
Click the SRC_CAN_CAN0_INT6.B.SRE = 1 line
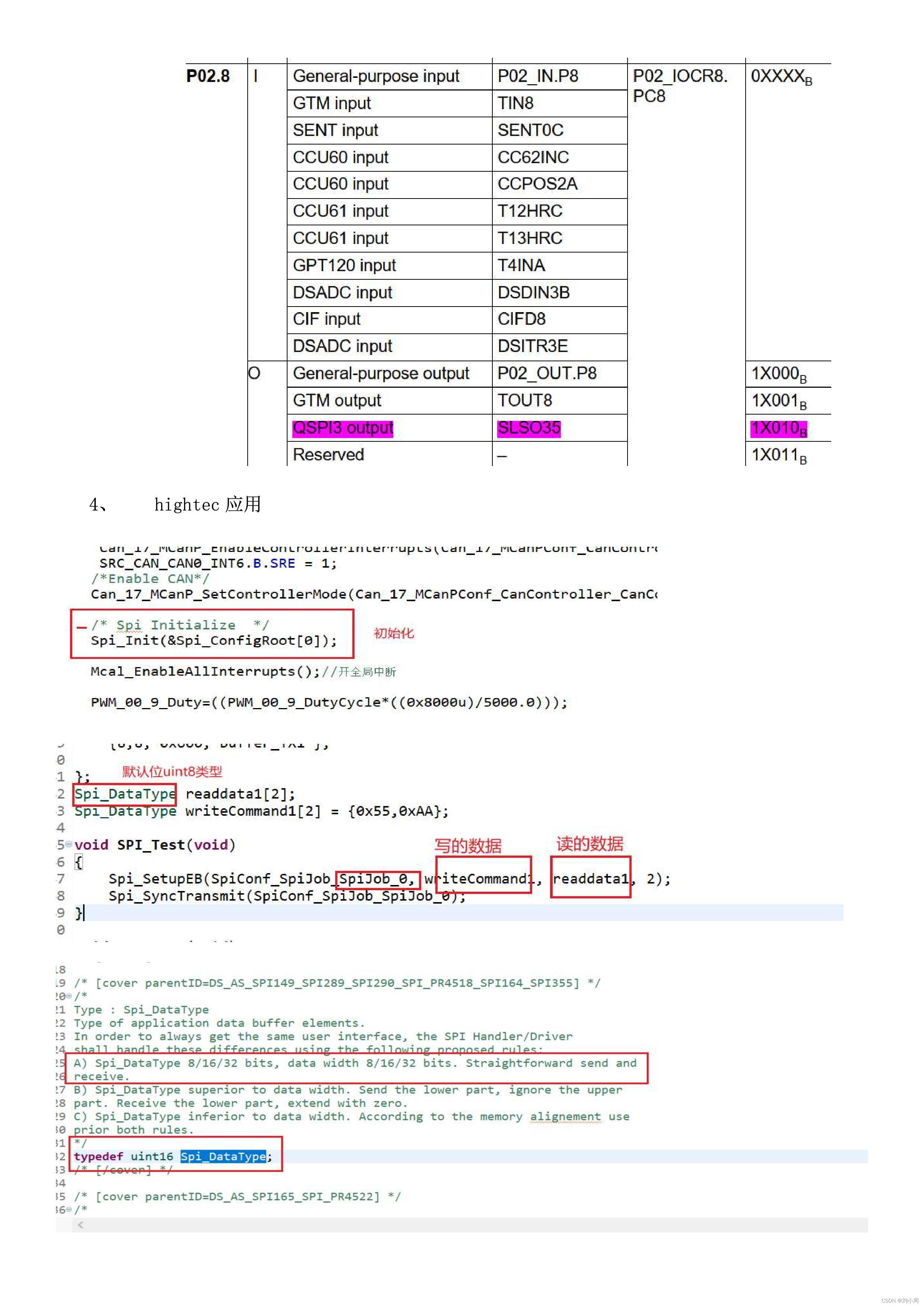218,564
